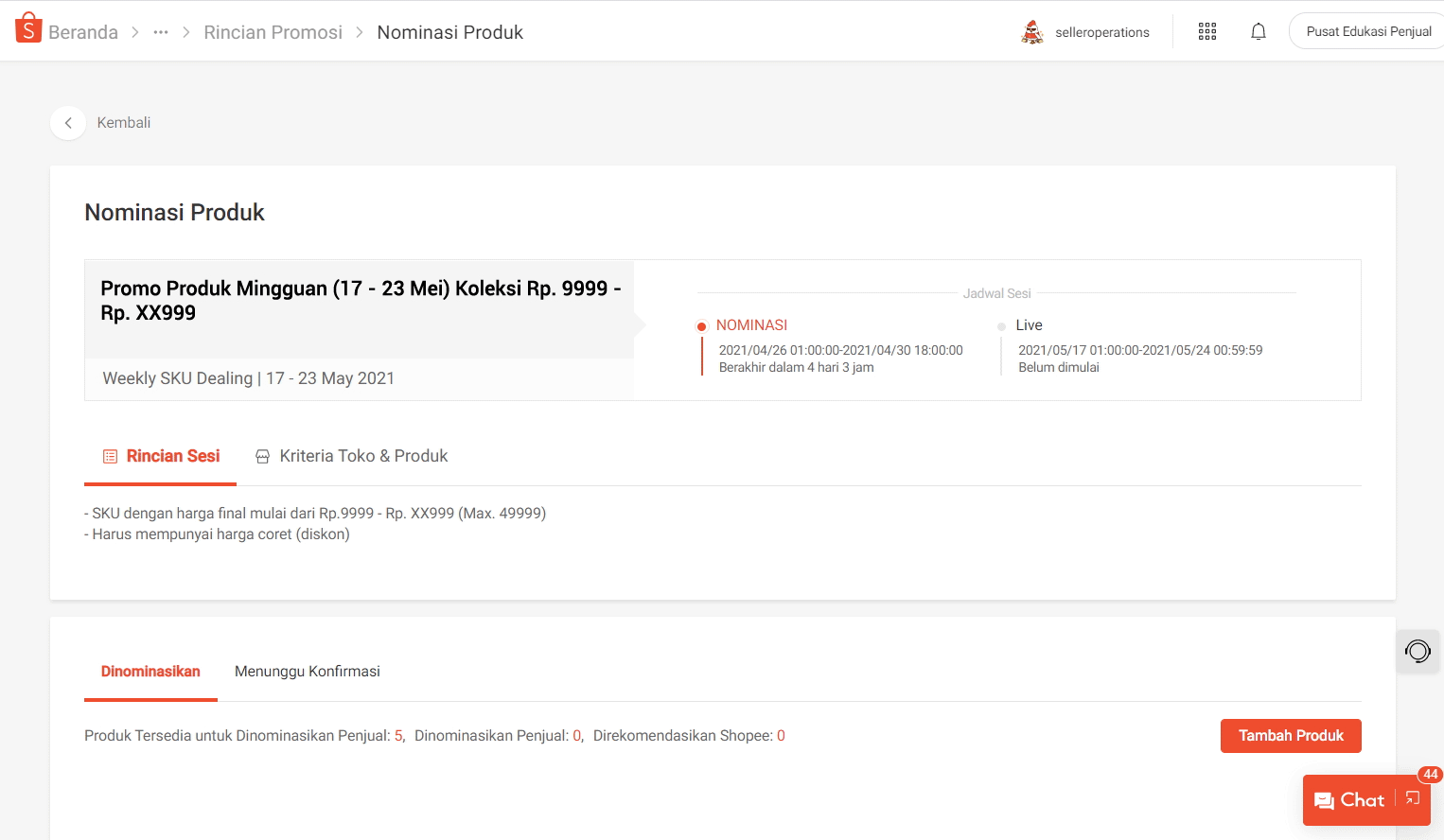Expand the breadcrumb ellipsis
This screenshot has height=840, width=1444.
point(161,32)
